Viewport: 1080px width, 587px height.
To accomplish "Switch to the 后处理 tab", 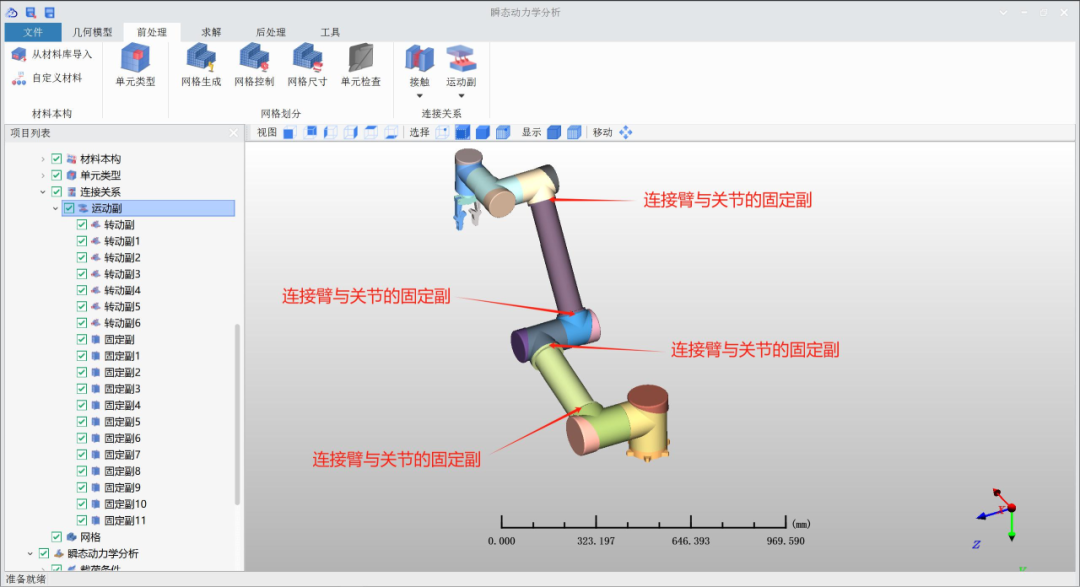I will click(271, 32).
